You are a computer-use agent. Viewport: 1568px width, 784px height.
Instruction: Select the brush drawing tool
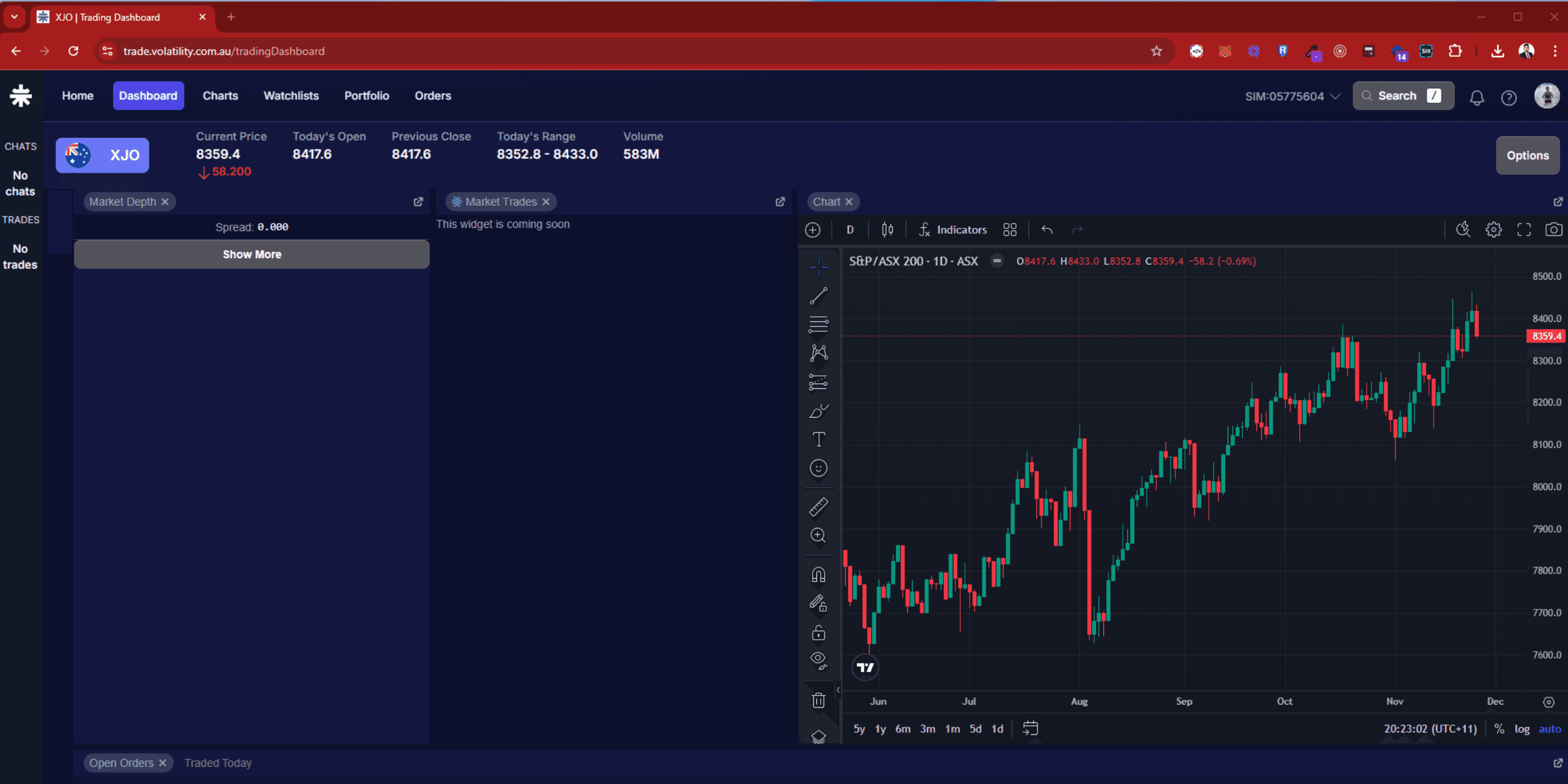[818, 411]
